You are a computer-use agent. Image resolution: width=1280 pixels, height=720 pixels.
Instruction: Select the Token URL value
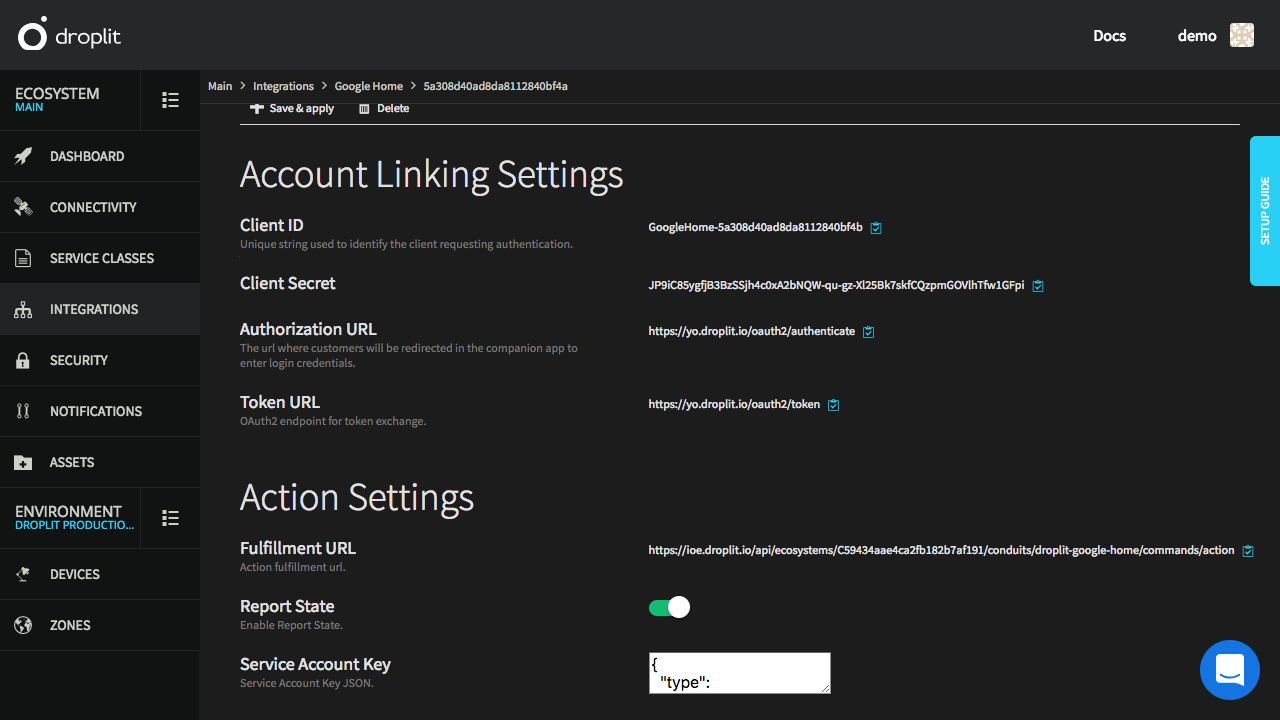[x=734, y=404]
